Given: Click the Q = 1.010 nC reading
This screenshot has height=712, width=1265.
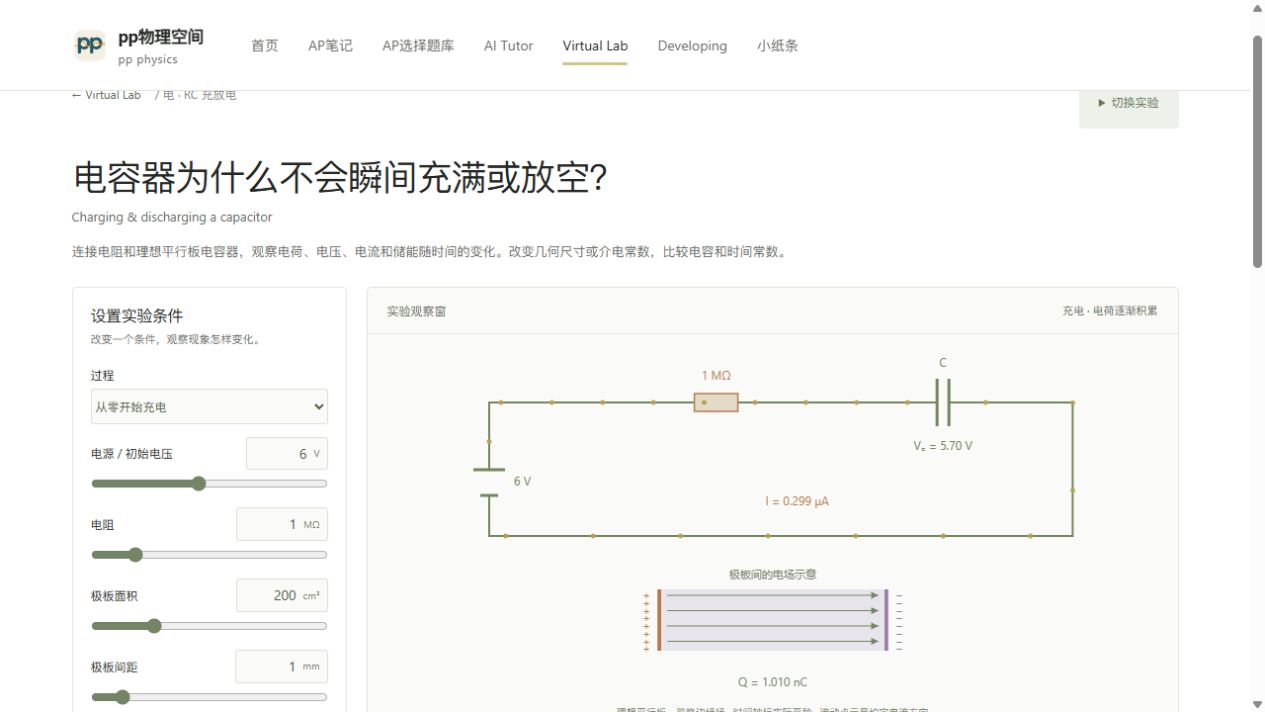Looking at the screenshot, I should coord(772,682).
